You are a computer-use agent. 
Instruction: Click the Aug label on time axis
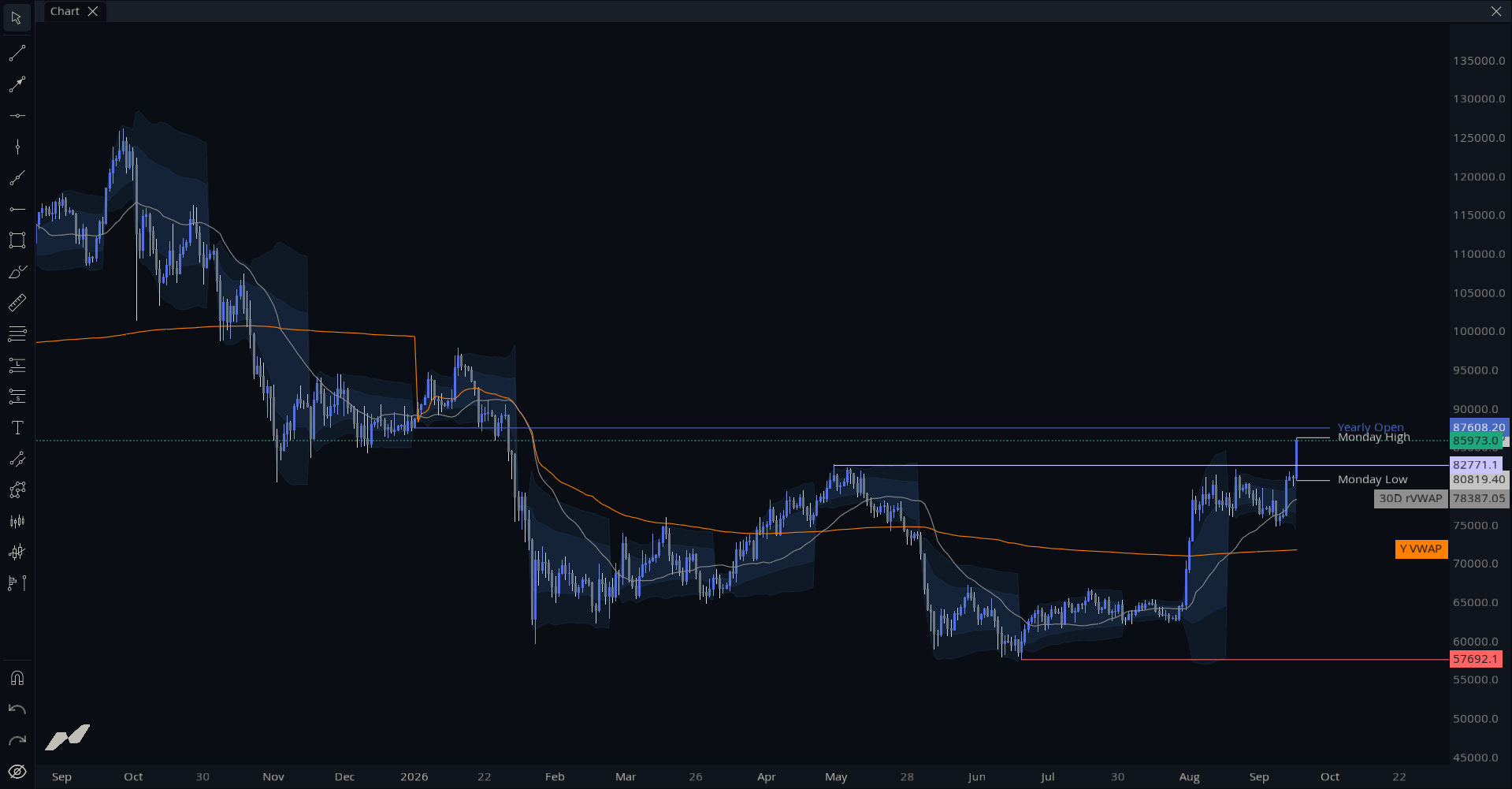1189,776
